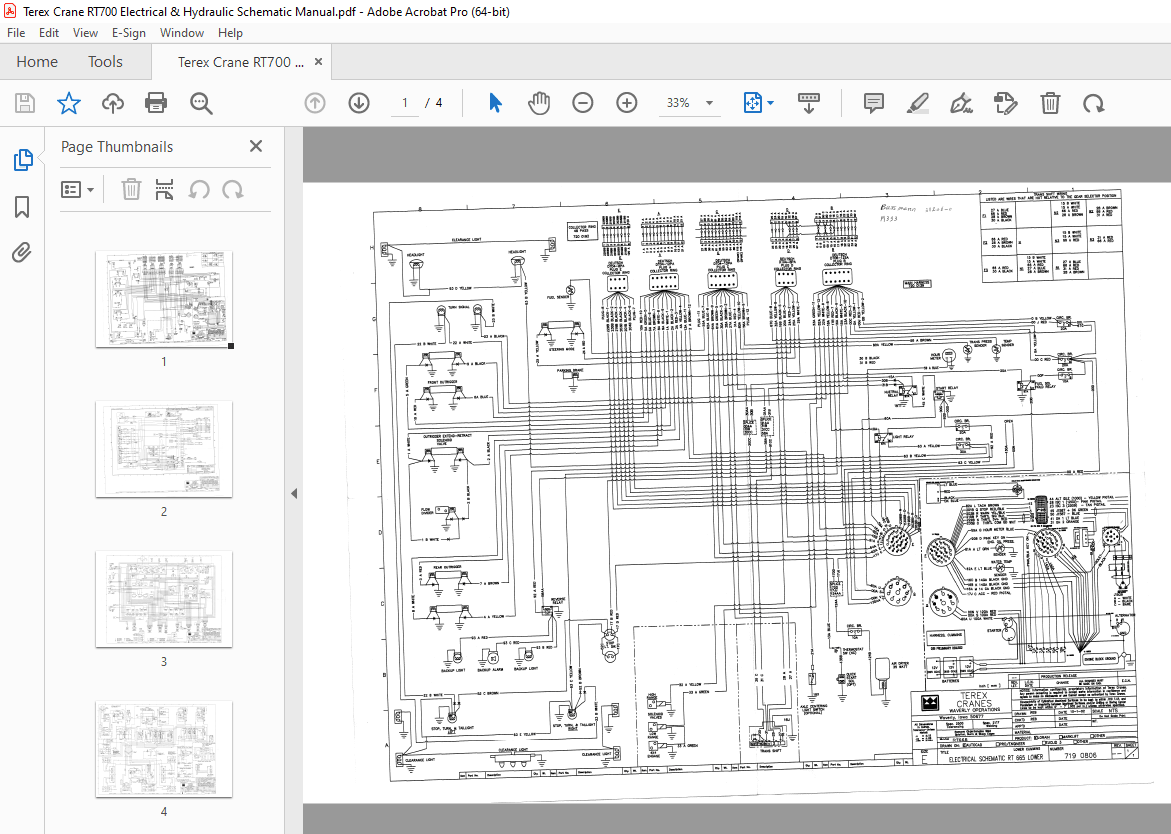
Task: Star the document with the favorites icon
Action: click(x=68, y=103)
